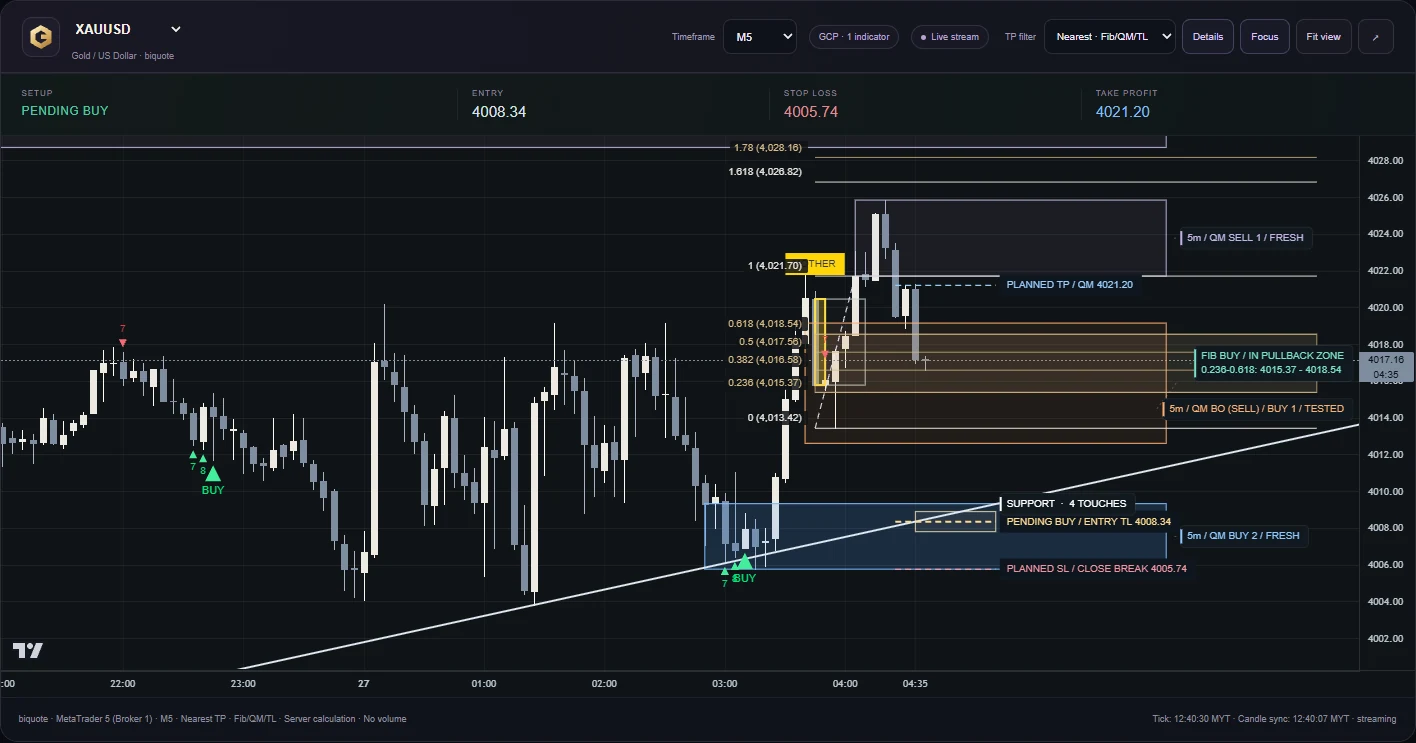This screenshot has width=1416, height=743.
Task: Open the M5 timeframe dropdown
Action: click(760, 37)
